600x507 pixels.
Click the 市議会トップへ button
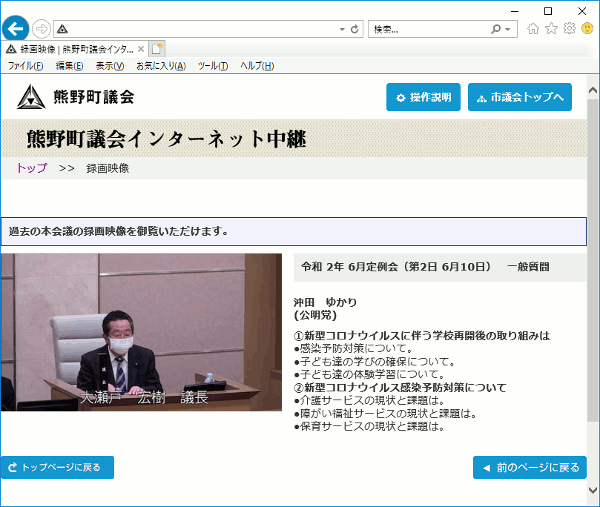(520, 97)
